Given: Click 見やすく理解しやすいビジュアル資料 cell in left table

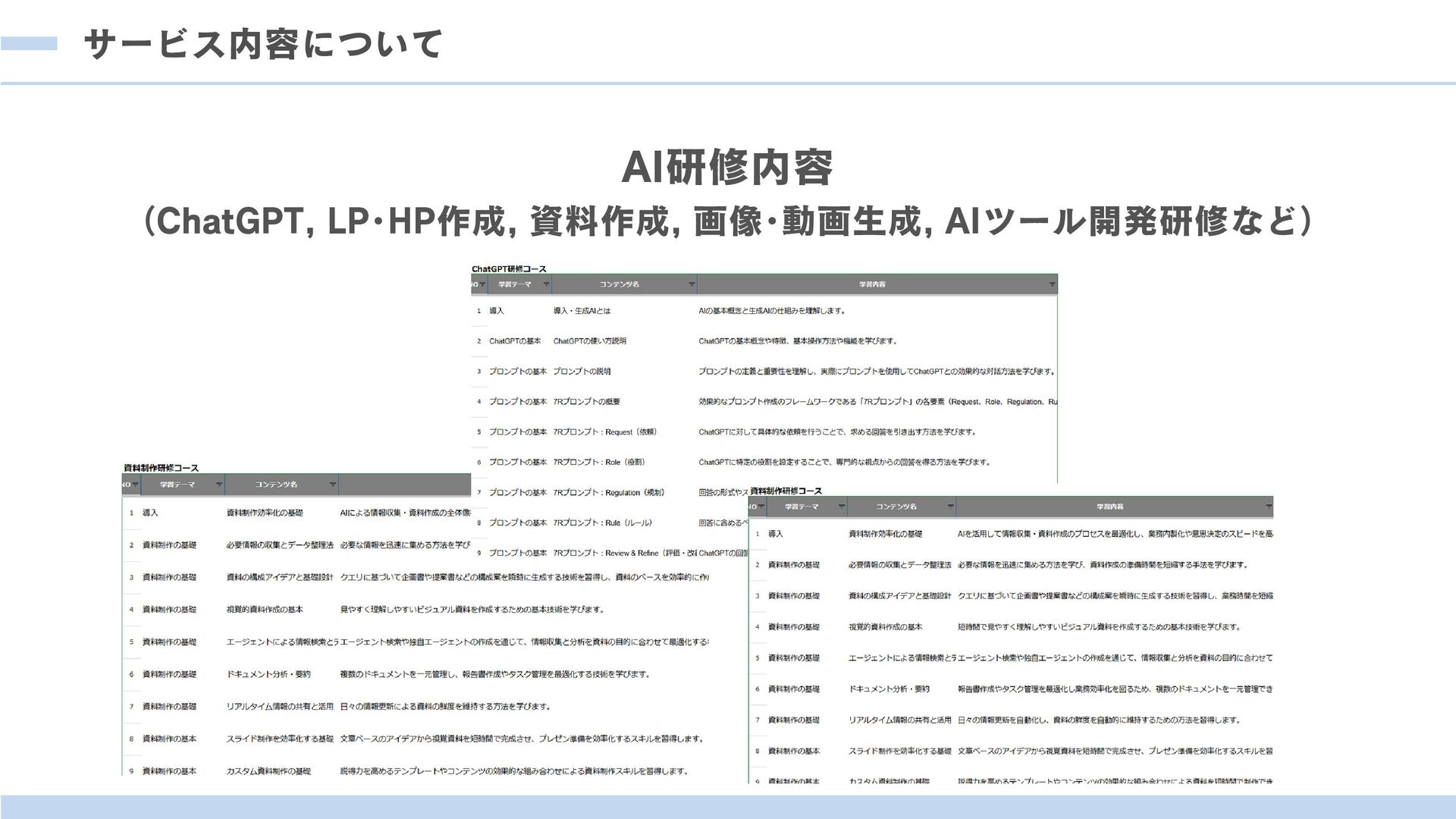Looking at the screenshot, I should coord(472,610).
